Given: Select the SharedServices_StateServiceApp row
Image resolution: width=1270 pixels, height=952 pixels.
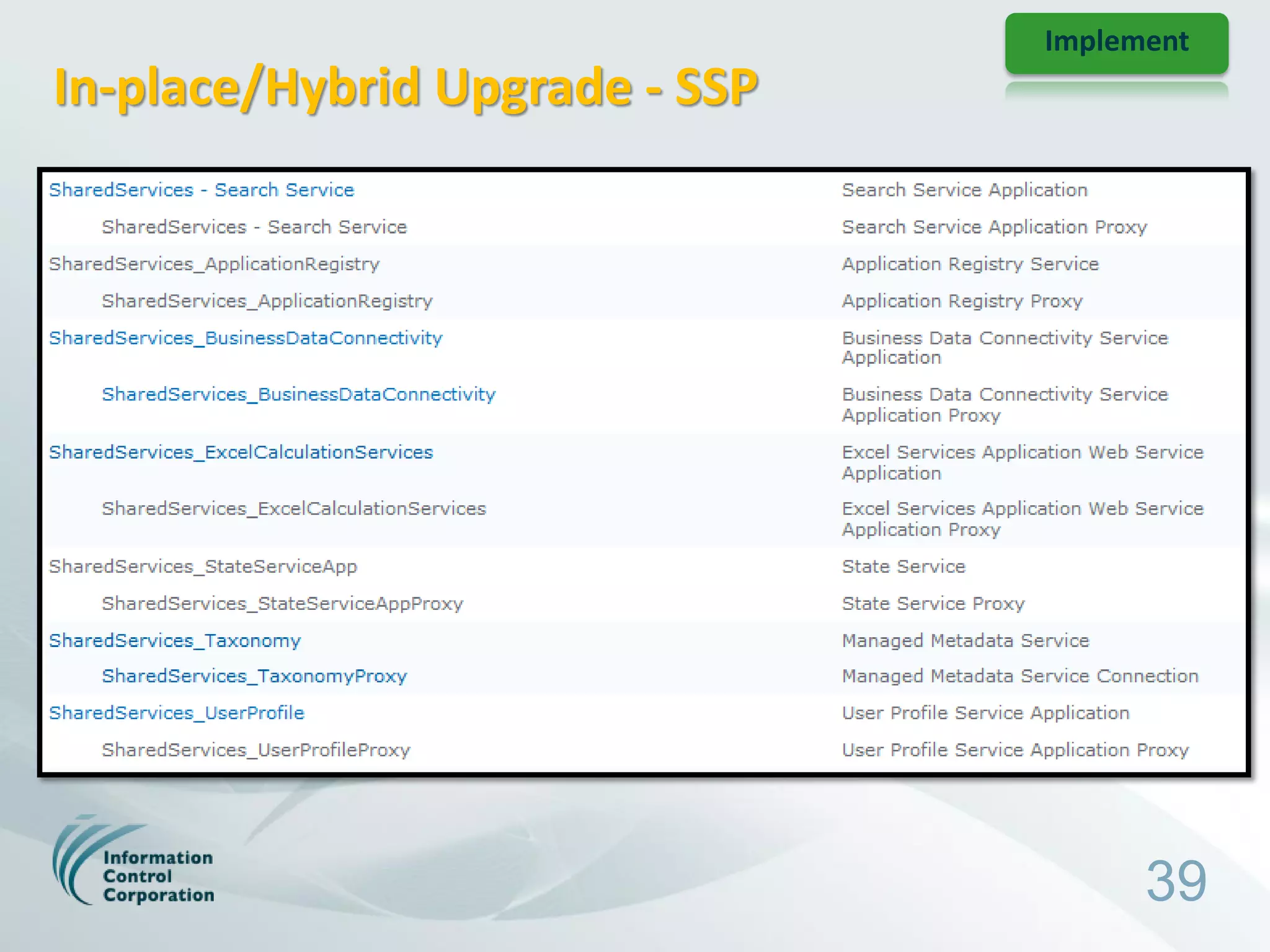Looking at the screenshot, I should click(203, 567).
